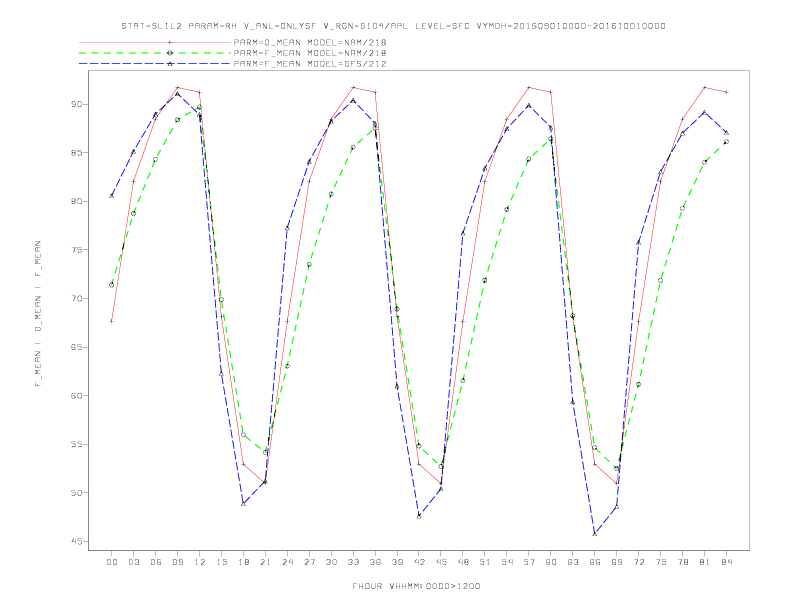Click the blue triangle data point at hour 42

tap(419, 516)
